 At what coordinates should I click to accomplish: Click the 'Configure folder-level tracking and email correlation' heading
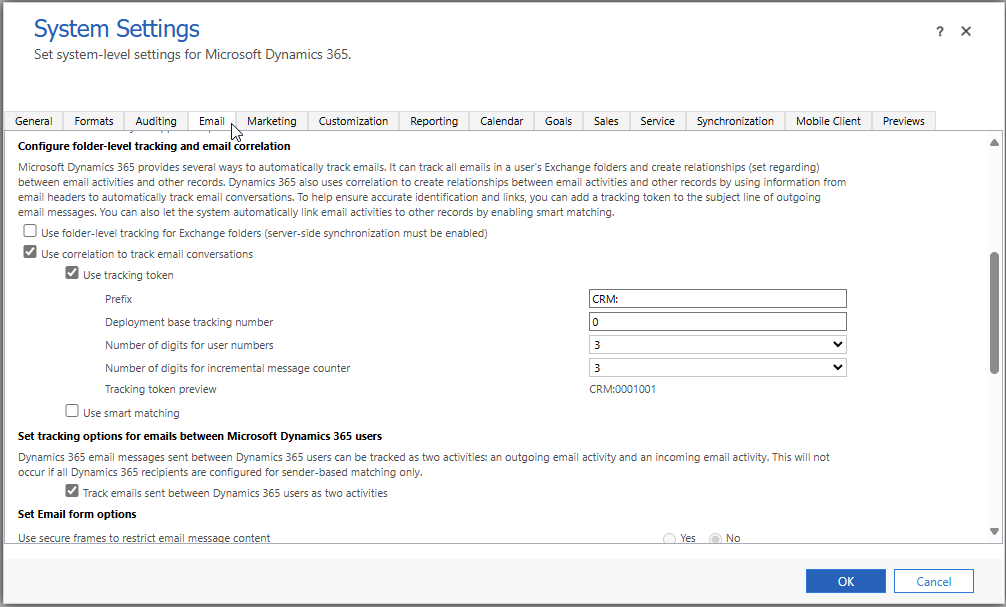click(x=154, y=146)
